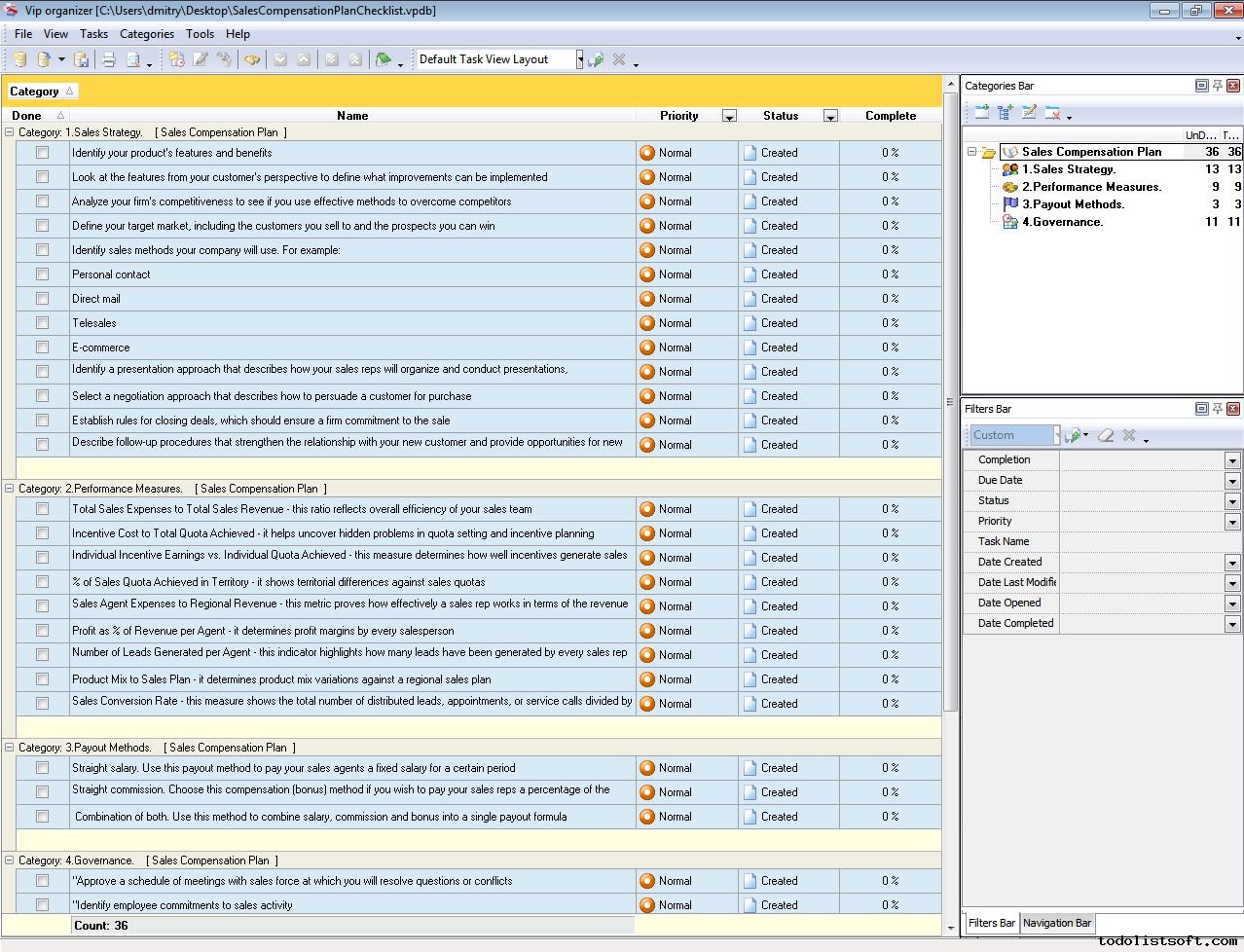Viewport: 1244px width, 952px height.
Task: Click the Delete Category icon
Action: tap(1052, 113)
